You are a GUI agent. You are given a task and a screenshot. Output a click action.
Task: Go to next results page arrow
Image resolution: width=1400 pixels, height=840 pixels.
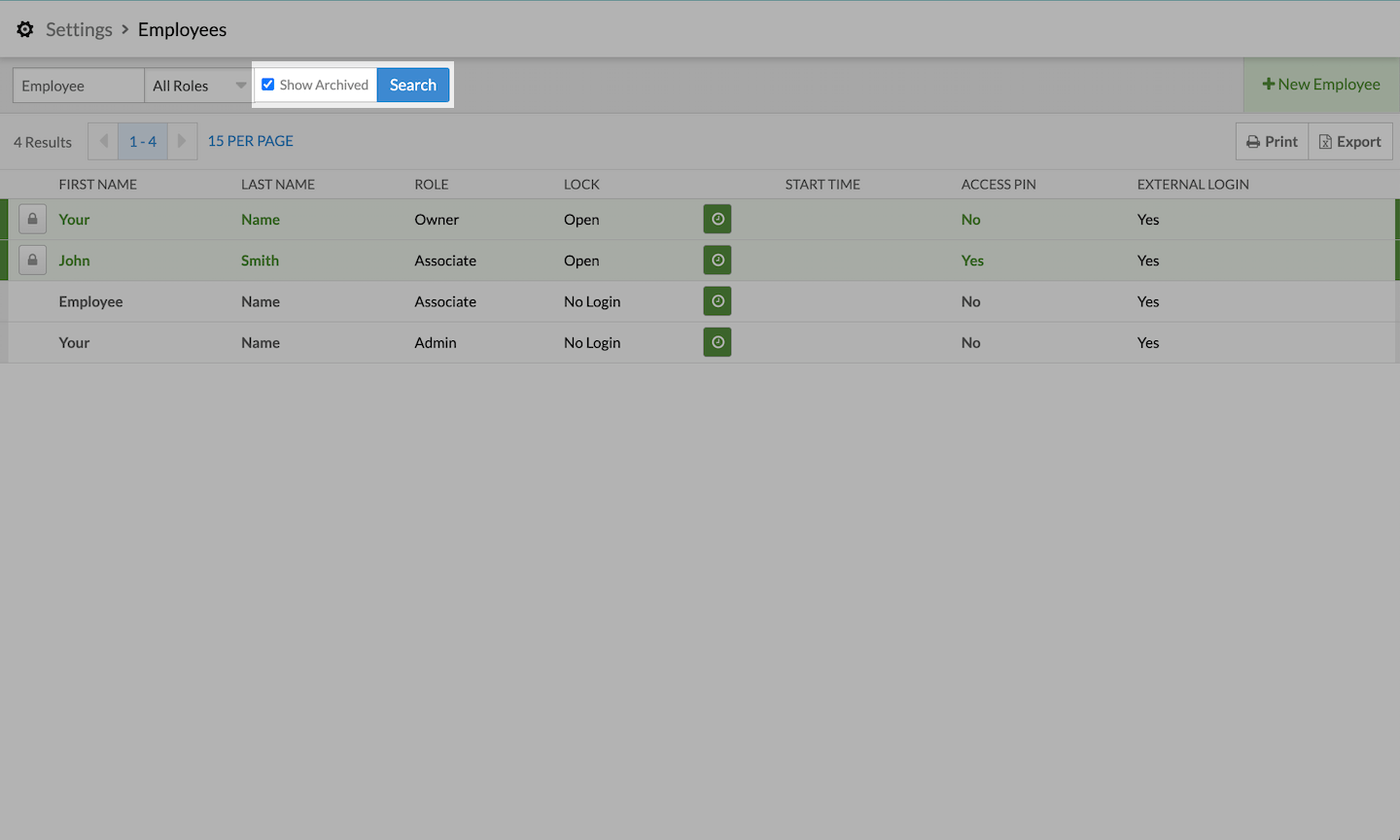pyautogui.click(x=182, y=141)
